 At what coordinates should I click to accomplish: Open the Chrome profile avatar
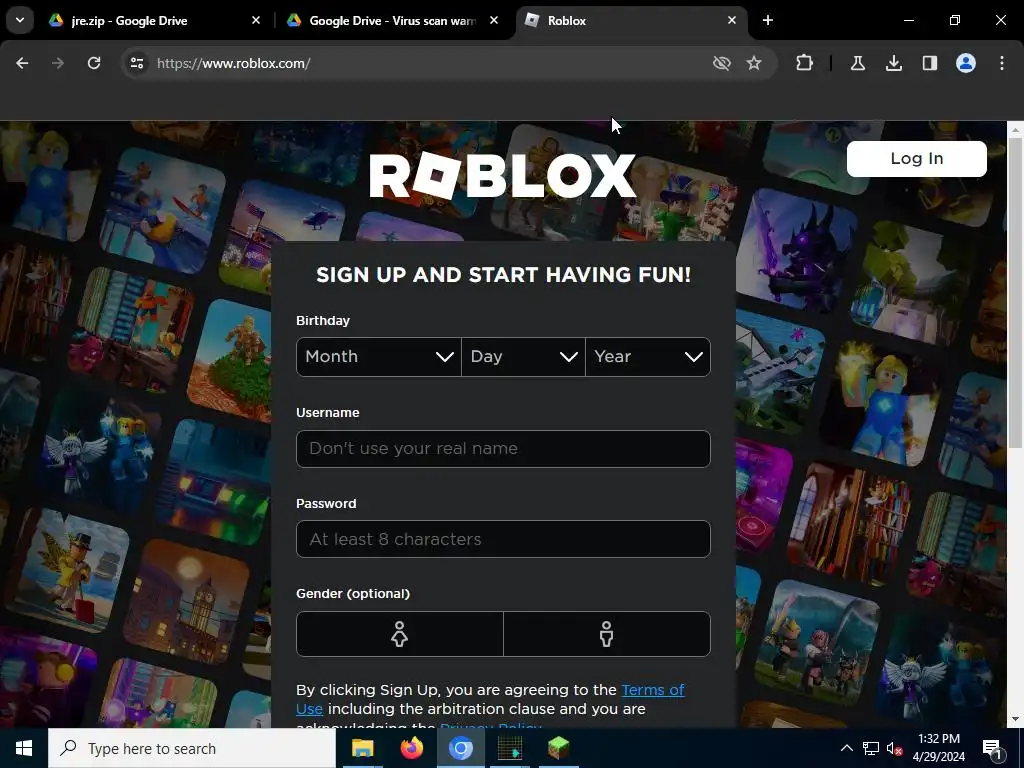click(966, 63)
